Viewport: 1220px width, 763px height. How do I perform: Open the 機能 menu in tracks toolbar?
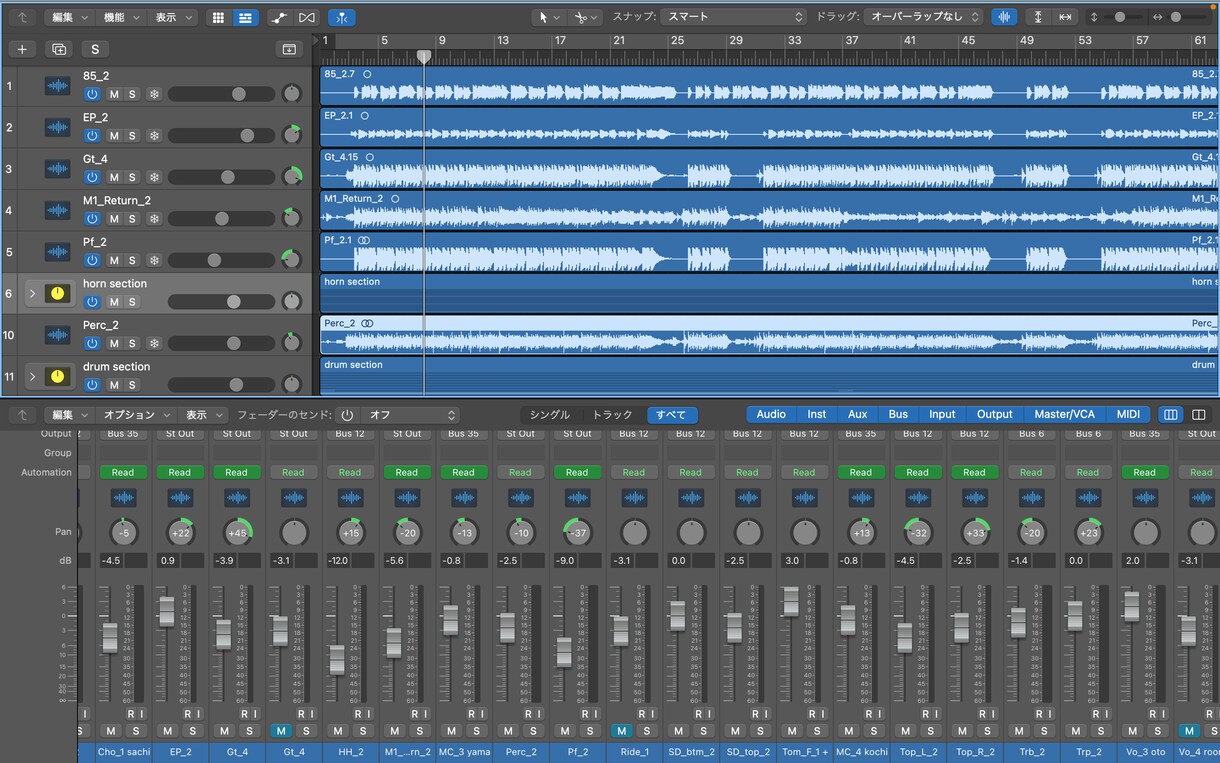121,17
